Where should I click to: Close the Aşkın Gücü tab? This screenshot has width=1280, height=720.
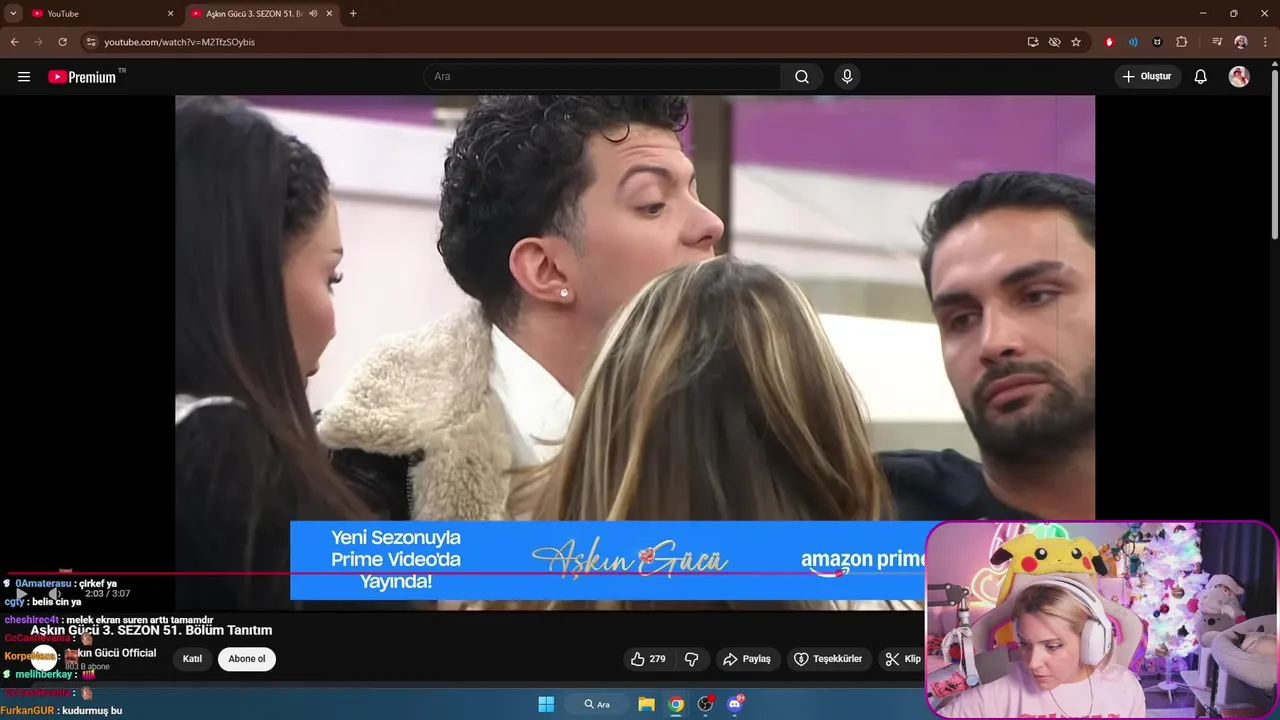coord(329,14)
